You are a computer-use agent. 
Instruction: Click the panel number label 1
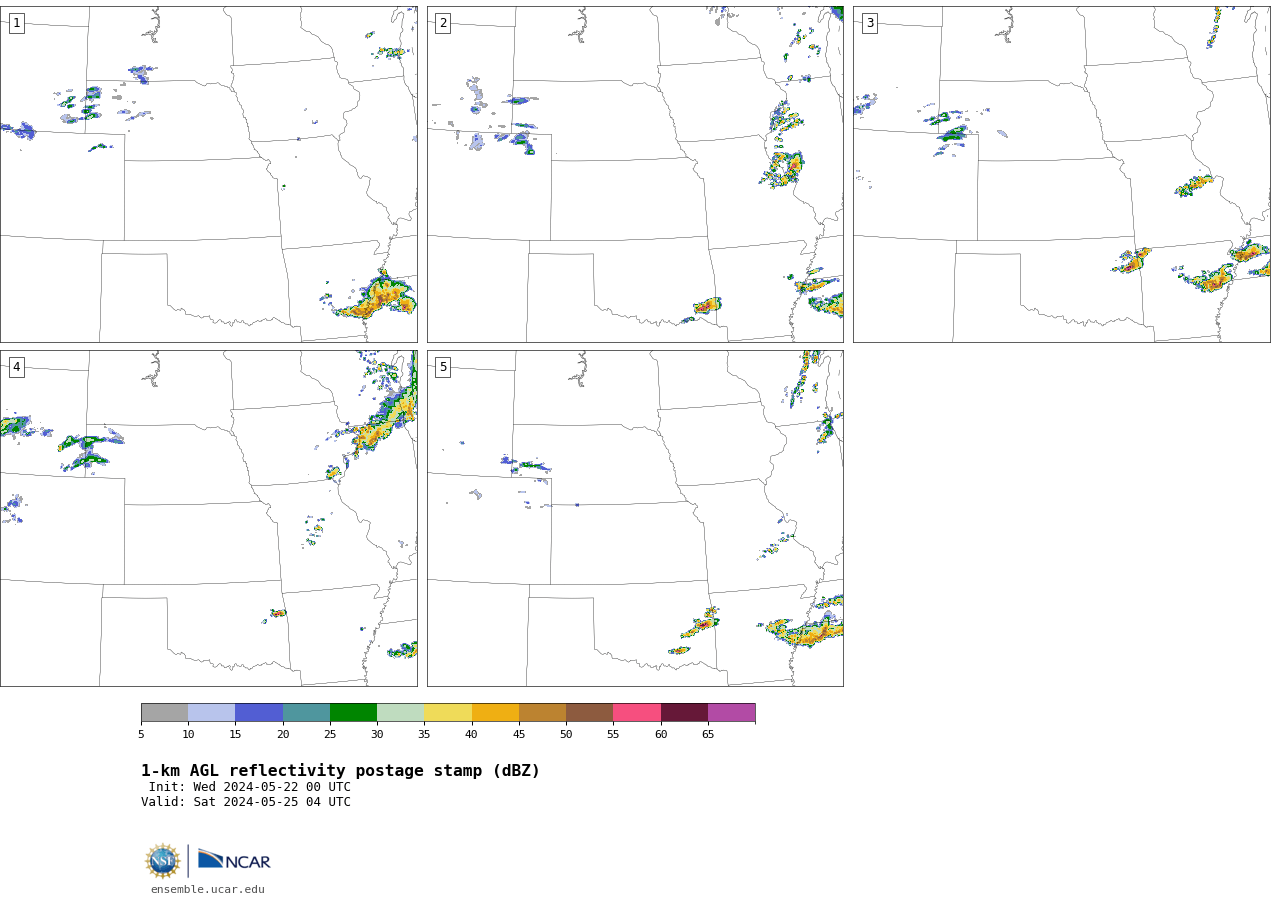(16, 23)
